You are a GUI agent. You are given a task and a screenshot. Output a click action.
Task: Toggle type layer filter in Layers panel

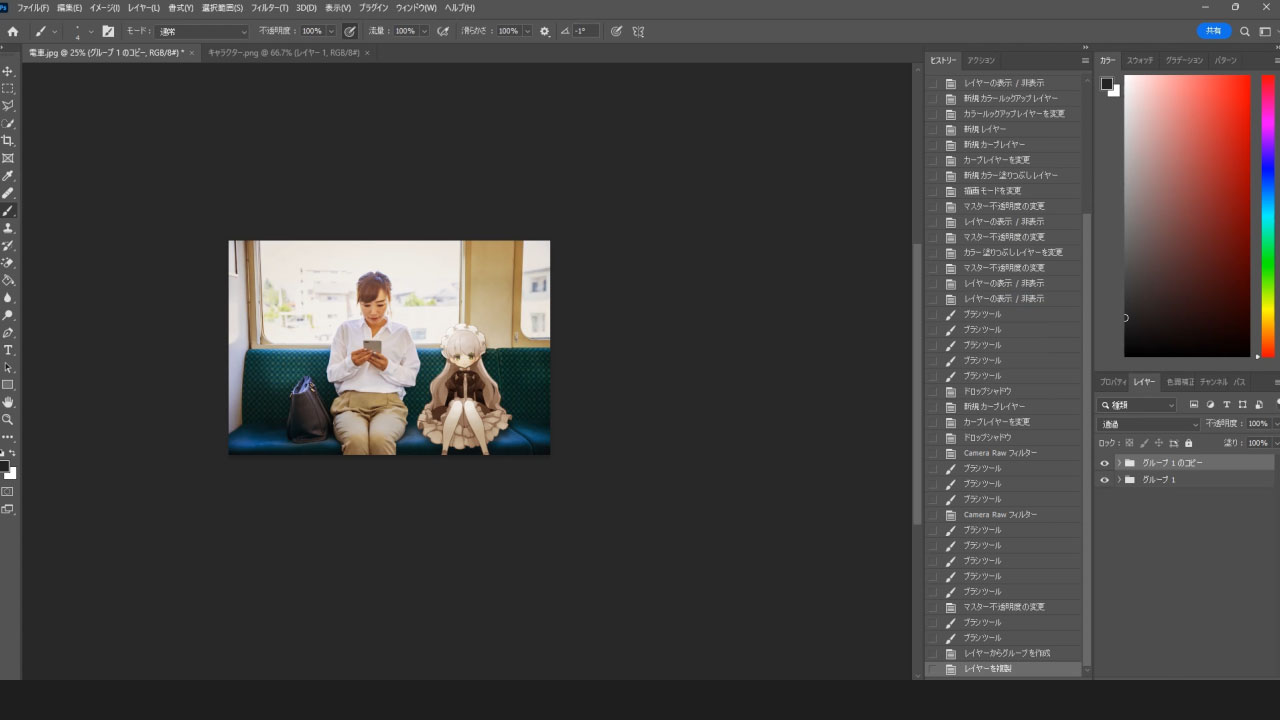point(1226,405)
